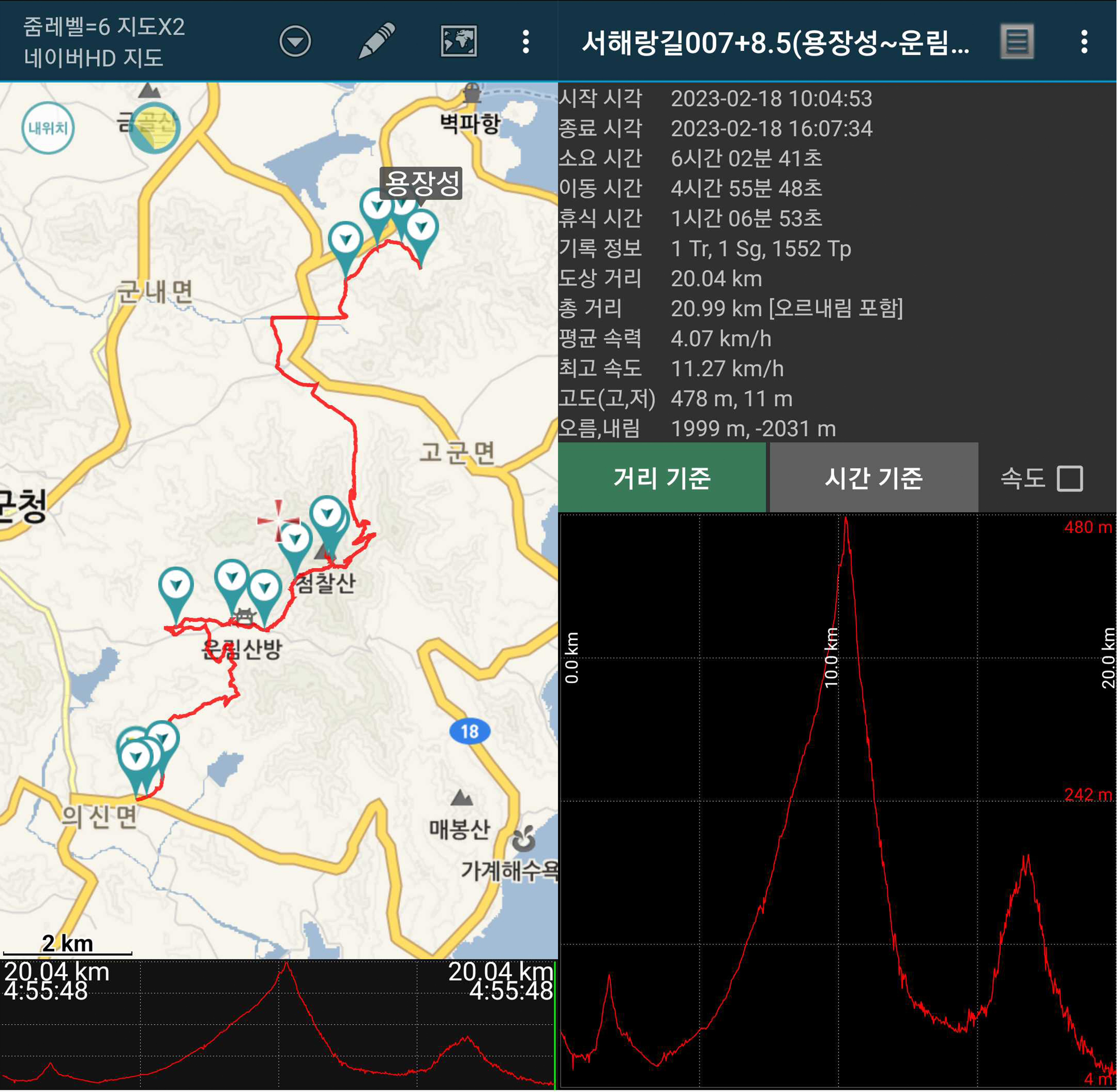Open map panel three-dot overflow menu
The height and width of the screenshot is (1092, 1118).
526,42
